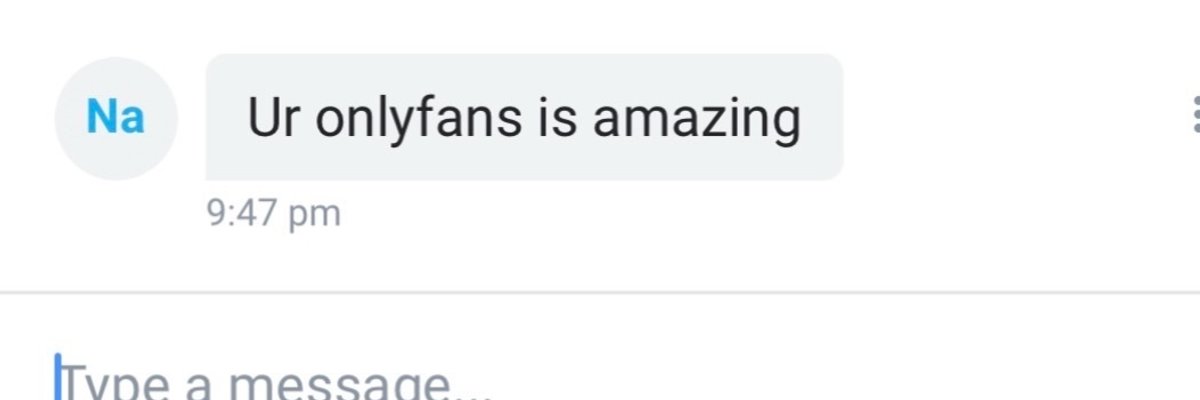Tap the circular Na initials icon
The image size is (1200, 400).
[116, 118]
